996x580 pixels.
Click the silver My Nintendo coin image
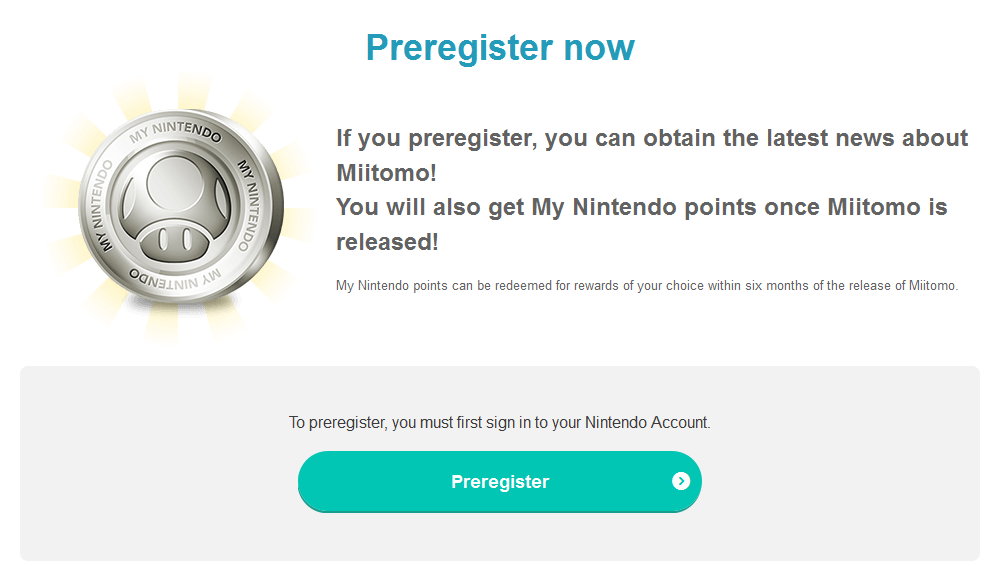click(180, 207)
